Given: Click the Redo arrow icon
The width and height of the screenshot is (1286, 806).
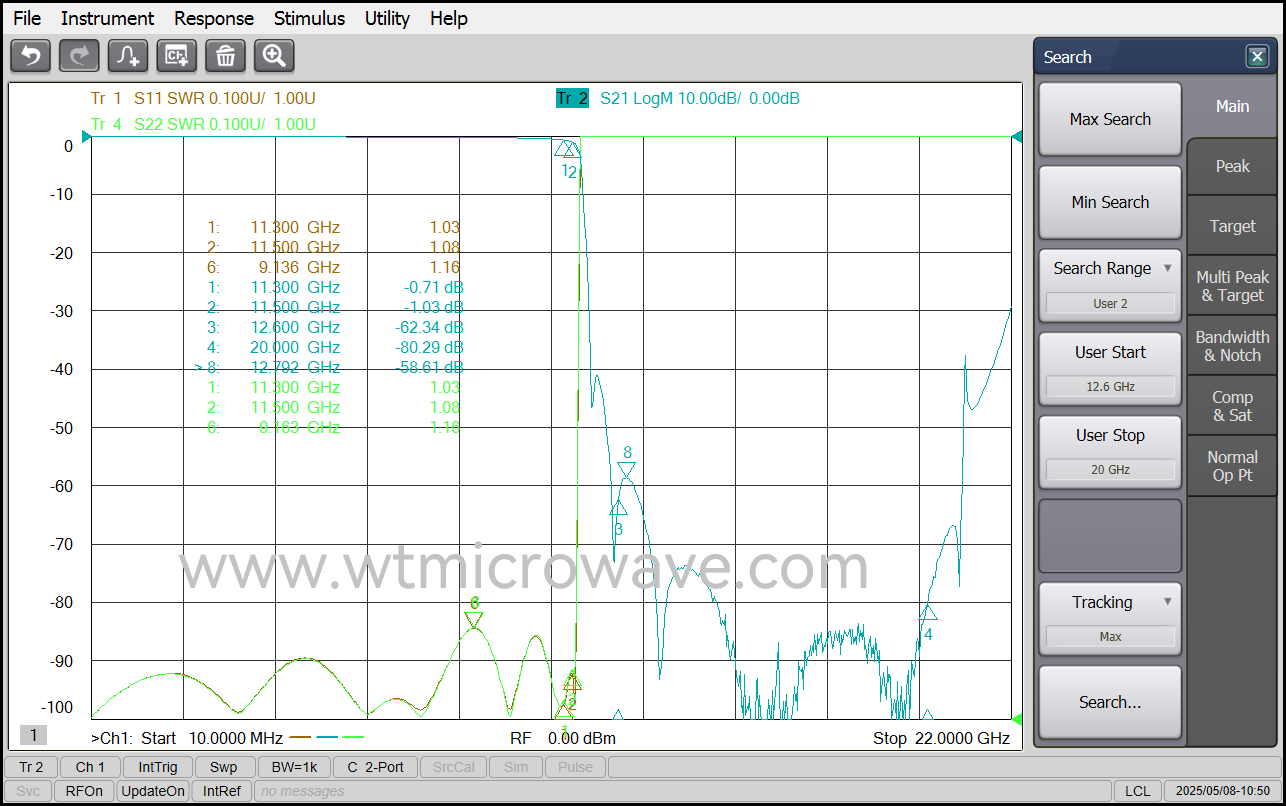Looking at the screenshot, I should coord(79,56).
